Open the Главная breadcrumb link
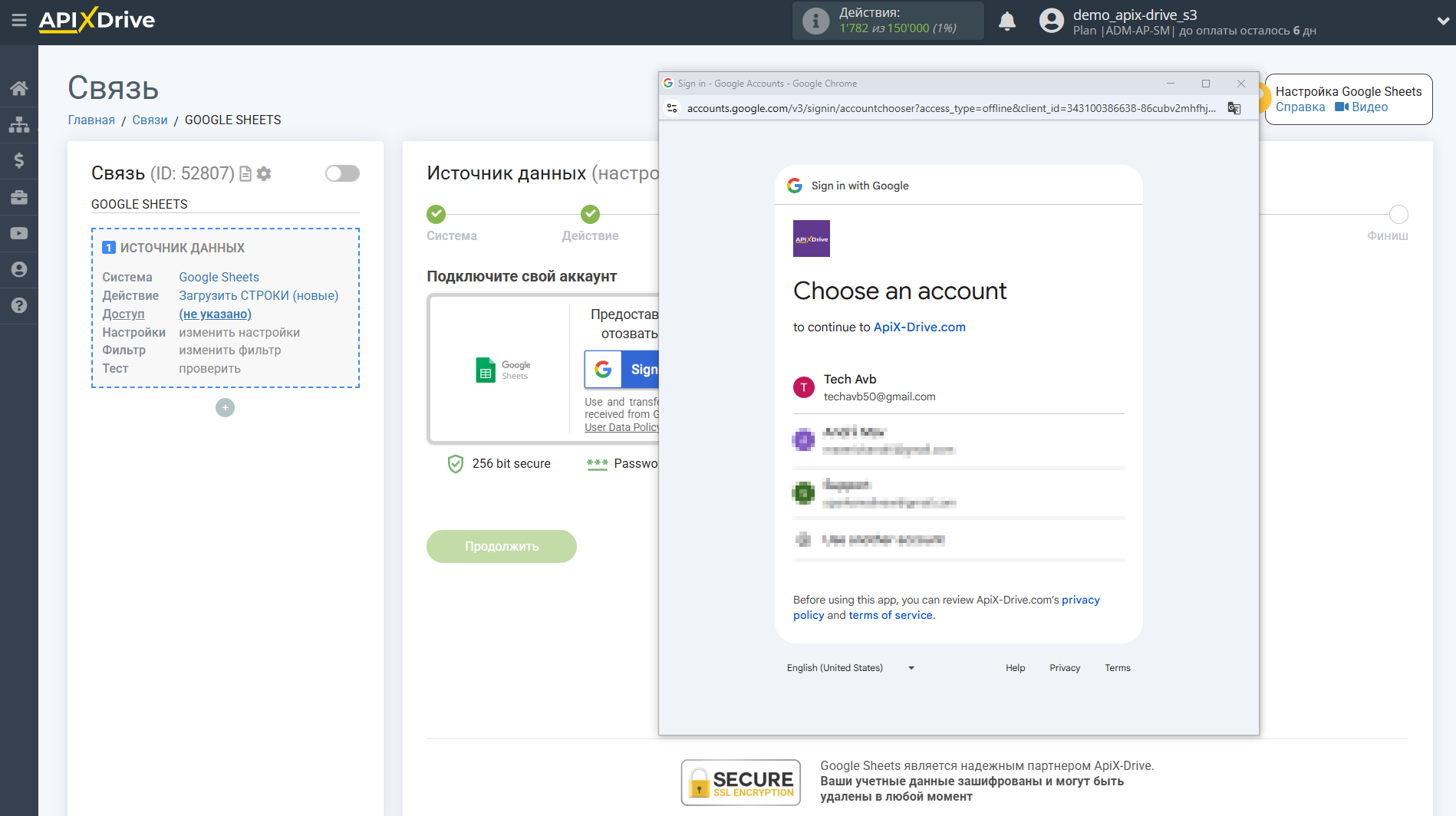The image size is (1456, 816). click(91, 120)
